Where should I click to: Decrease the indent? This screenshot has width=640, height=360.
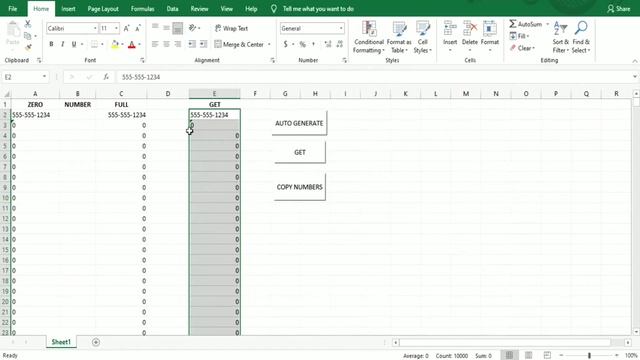(191, 44)
